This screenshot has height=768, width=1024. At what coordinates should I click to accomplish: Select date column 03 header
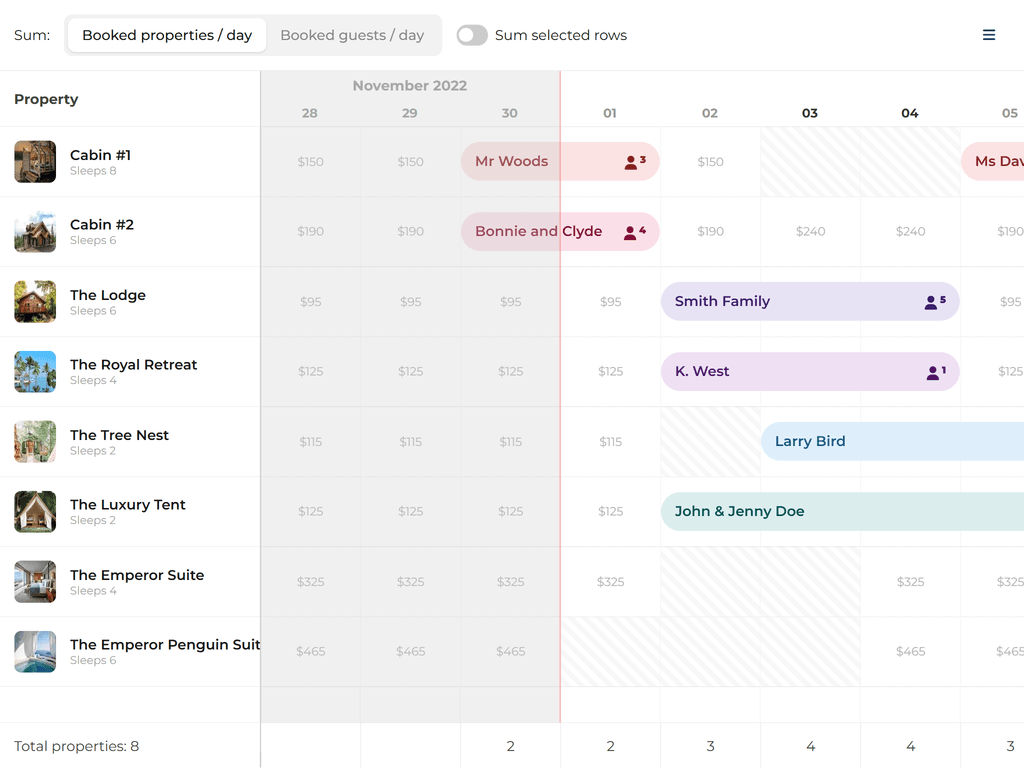coord(810,113)
